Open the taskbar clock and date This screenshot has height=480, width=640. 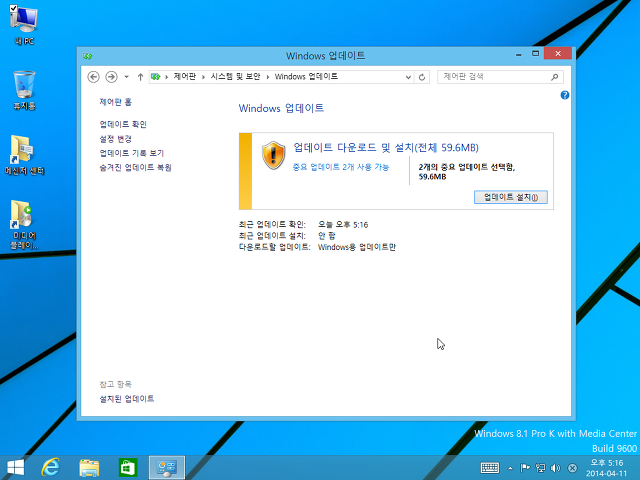coord(607,468)
